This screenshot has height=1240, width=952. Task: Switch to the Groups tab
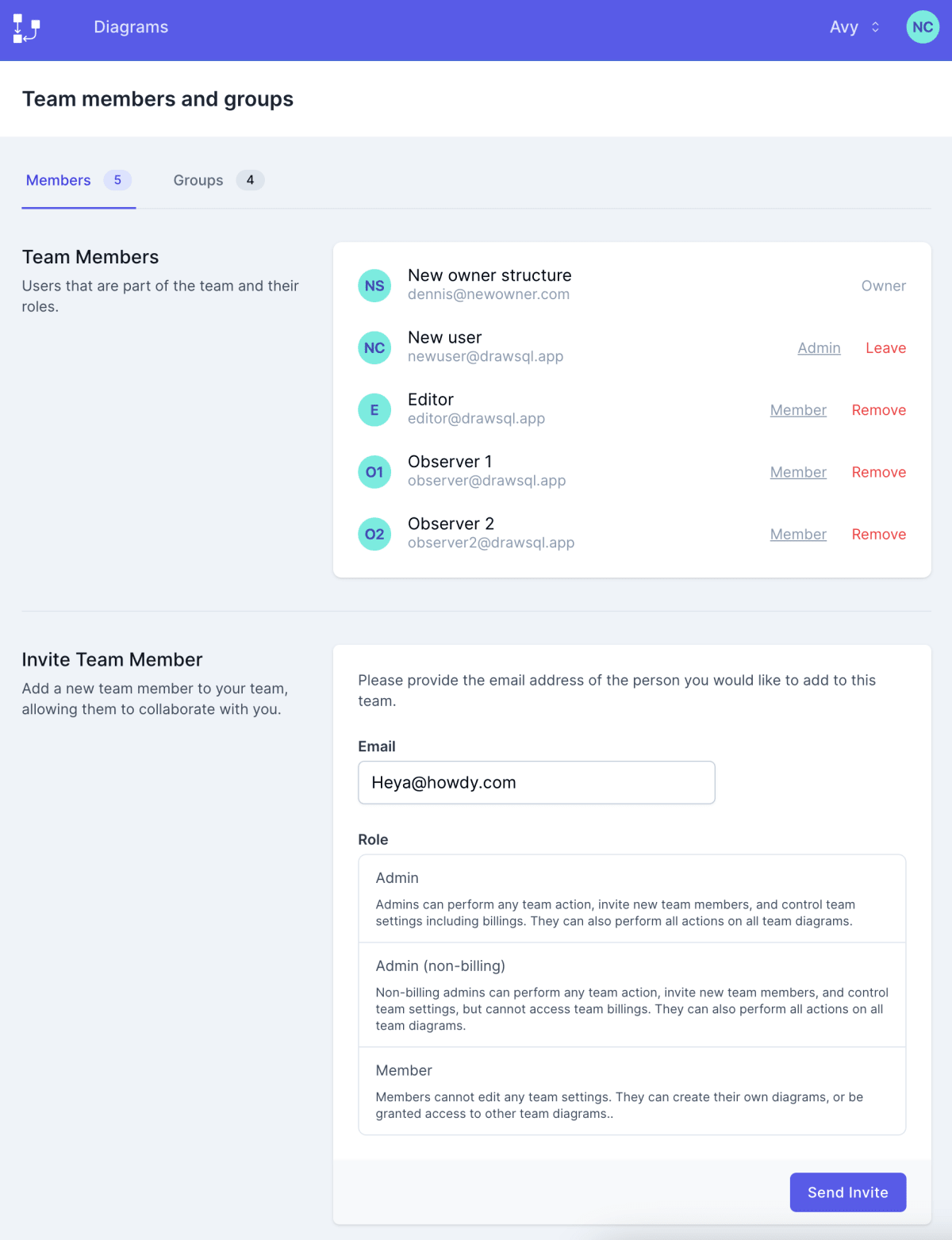pyautogui.click(x=218, y=180)
